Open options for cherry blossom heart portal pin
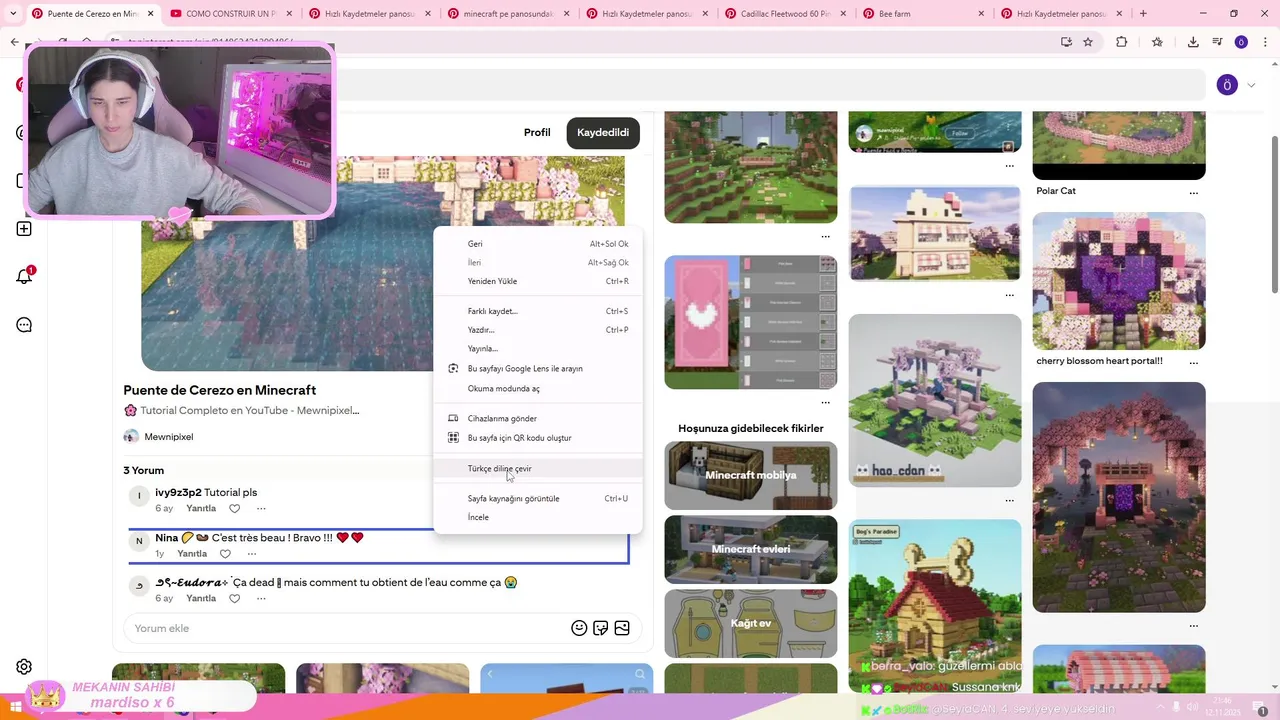 tap(1193, 362)
